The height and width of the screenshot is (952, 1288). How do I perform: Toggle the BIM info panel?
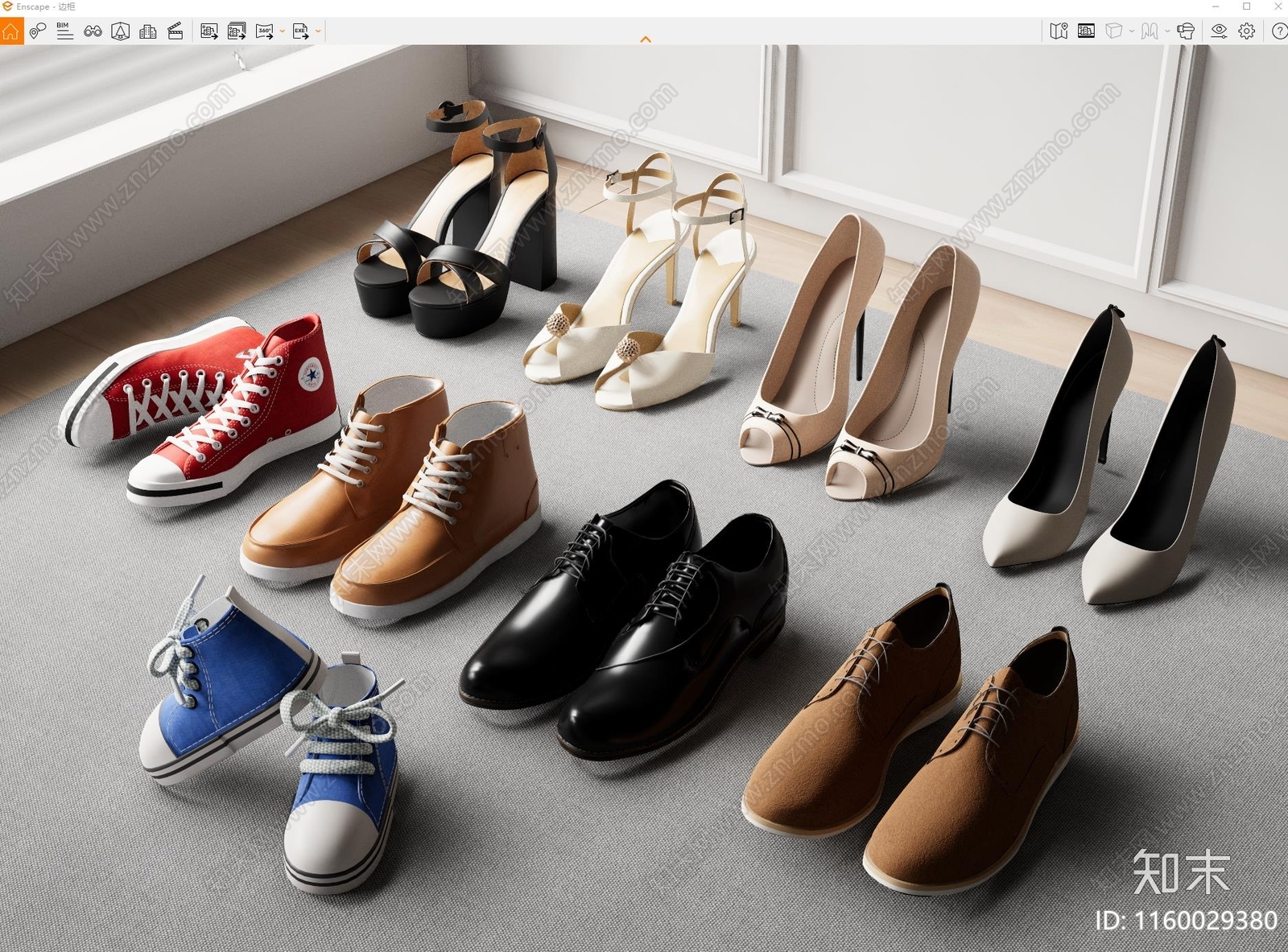click(64, 31)
